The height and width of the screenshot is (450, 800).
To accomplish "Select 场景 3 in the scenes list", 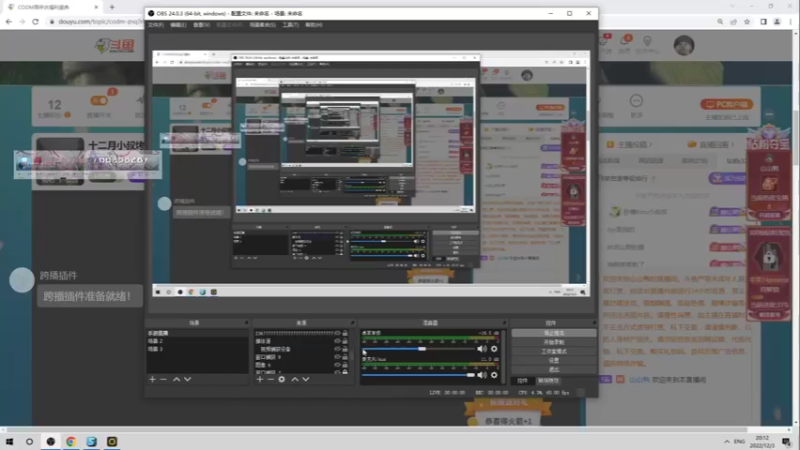I will [196, 349].
